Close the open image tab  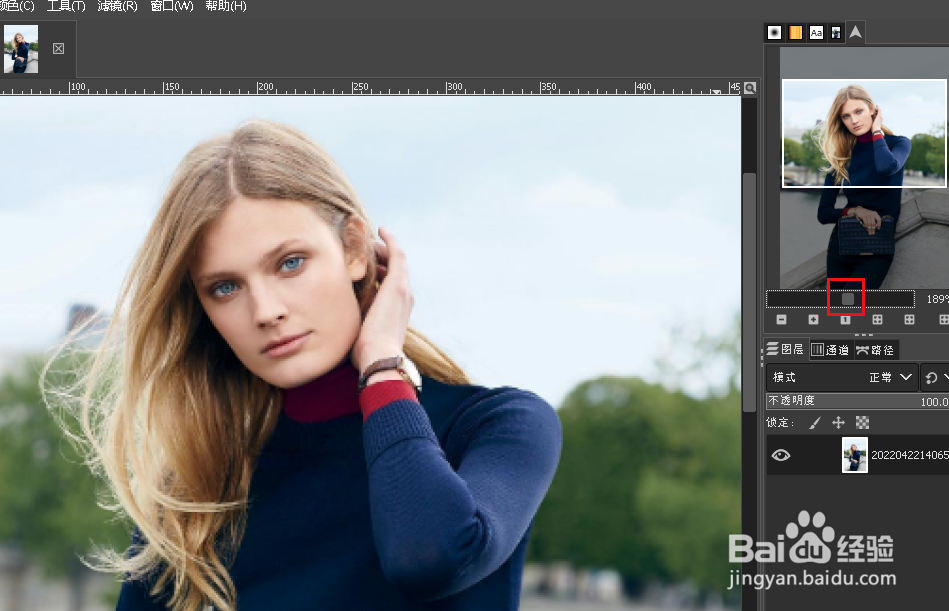(58, 48)
